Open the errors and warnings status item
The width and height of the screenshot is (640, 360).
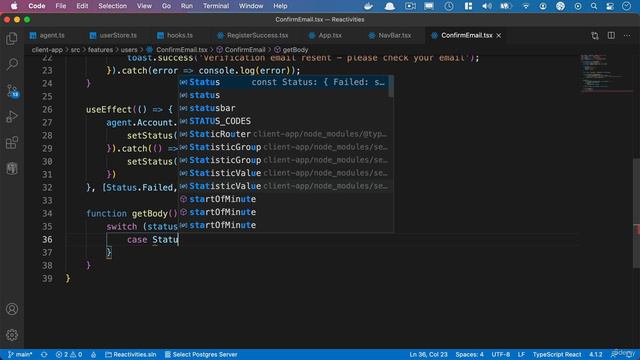pyautogui.click(x=69, y=354)
